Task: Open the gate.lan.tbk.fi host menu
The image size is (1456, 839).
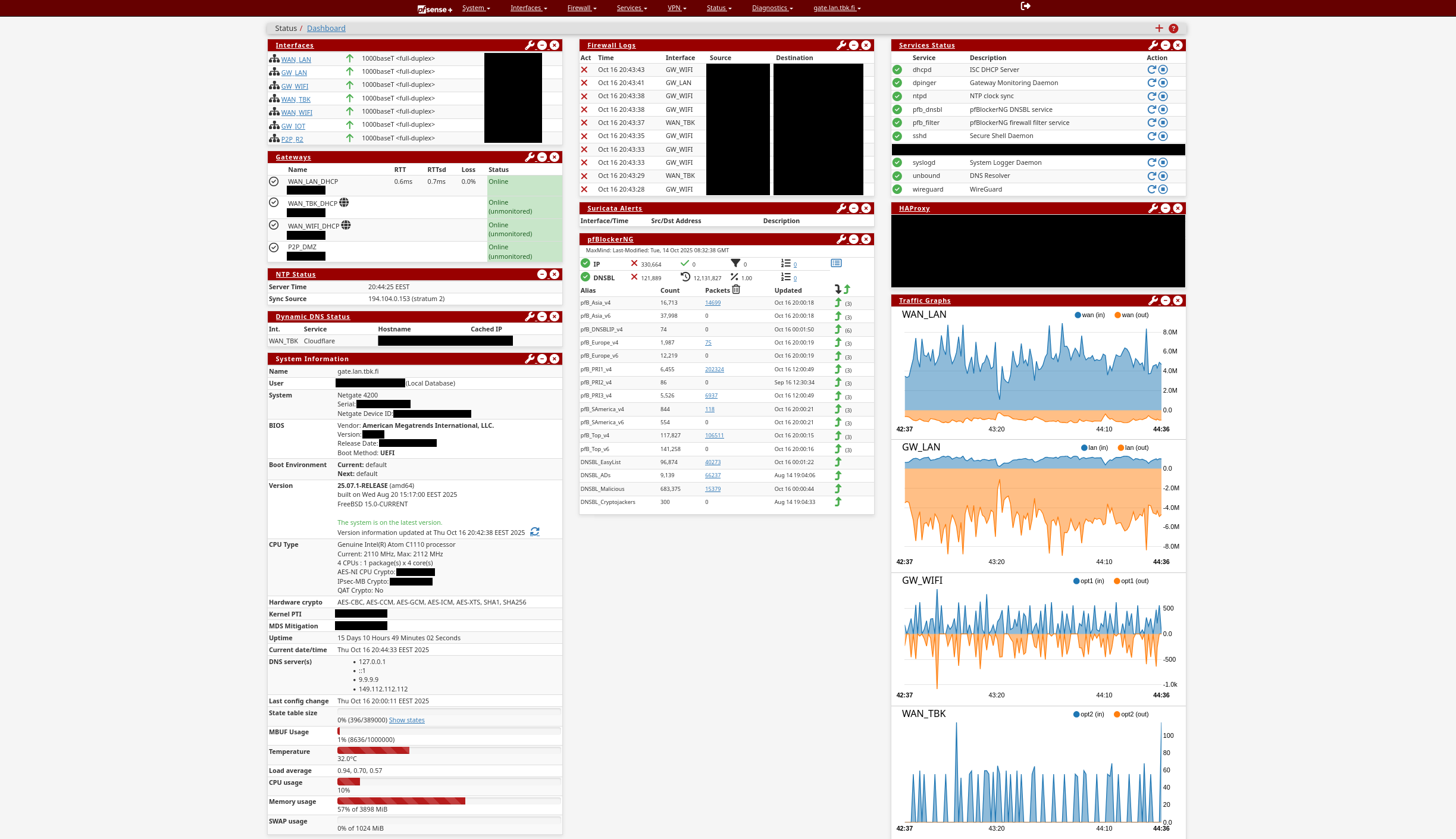Action: (837, 8)
